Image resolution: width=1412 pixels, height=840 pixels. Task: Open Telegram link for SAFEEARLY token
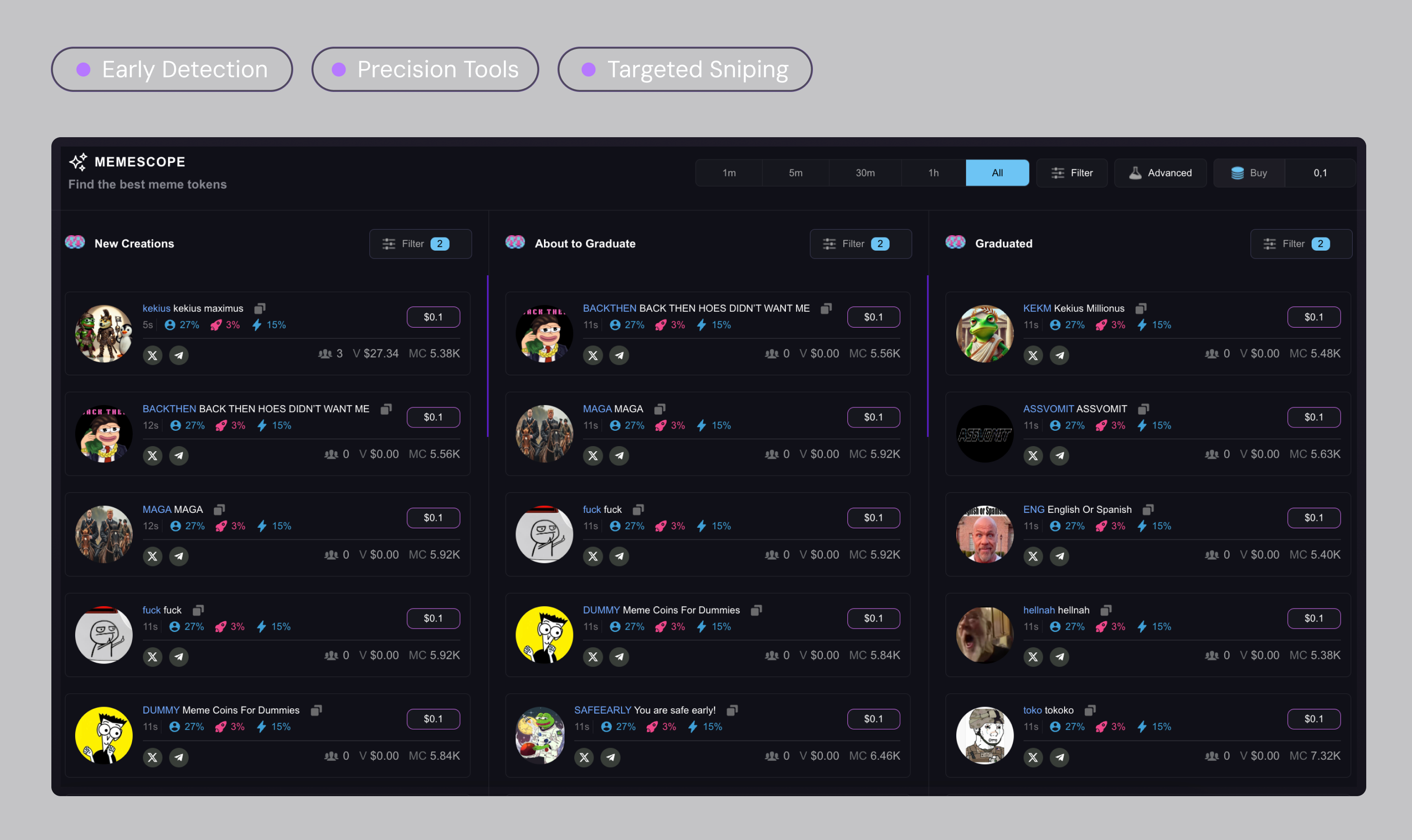(x=611, y=757)
